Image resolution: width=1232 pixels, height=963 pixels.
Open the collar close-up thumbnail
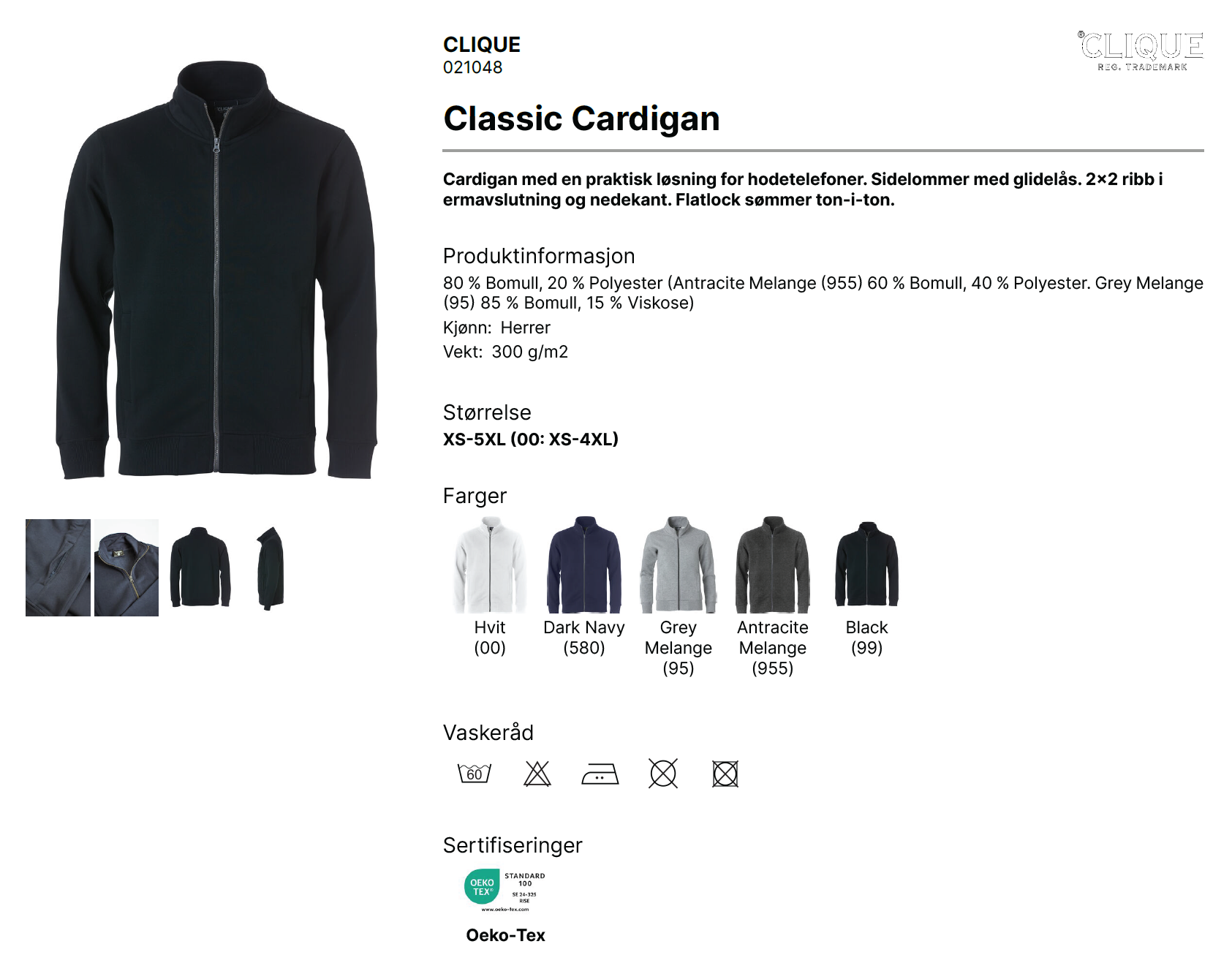pyautogui.click(x=126, y=567)
